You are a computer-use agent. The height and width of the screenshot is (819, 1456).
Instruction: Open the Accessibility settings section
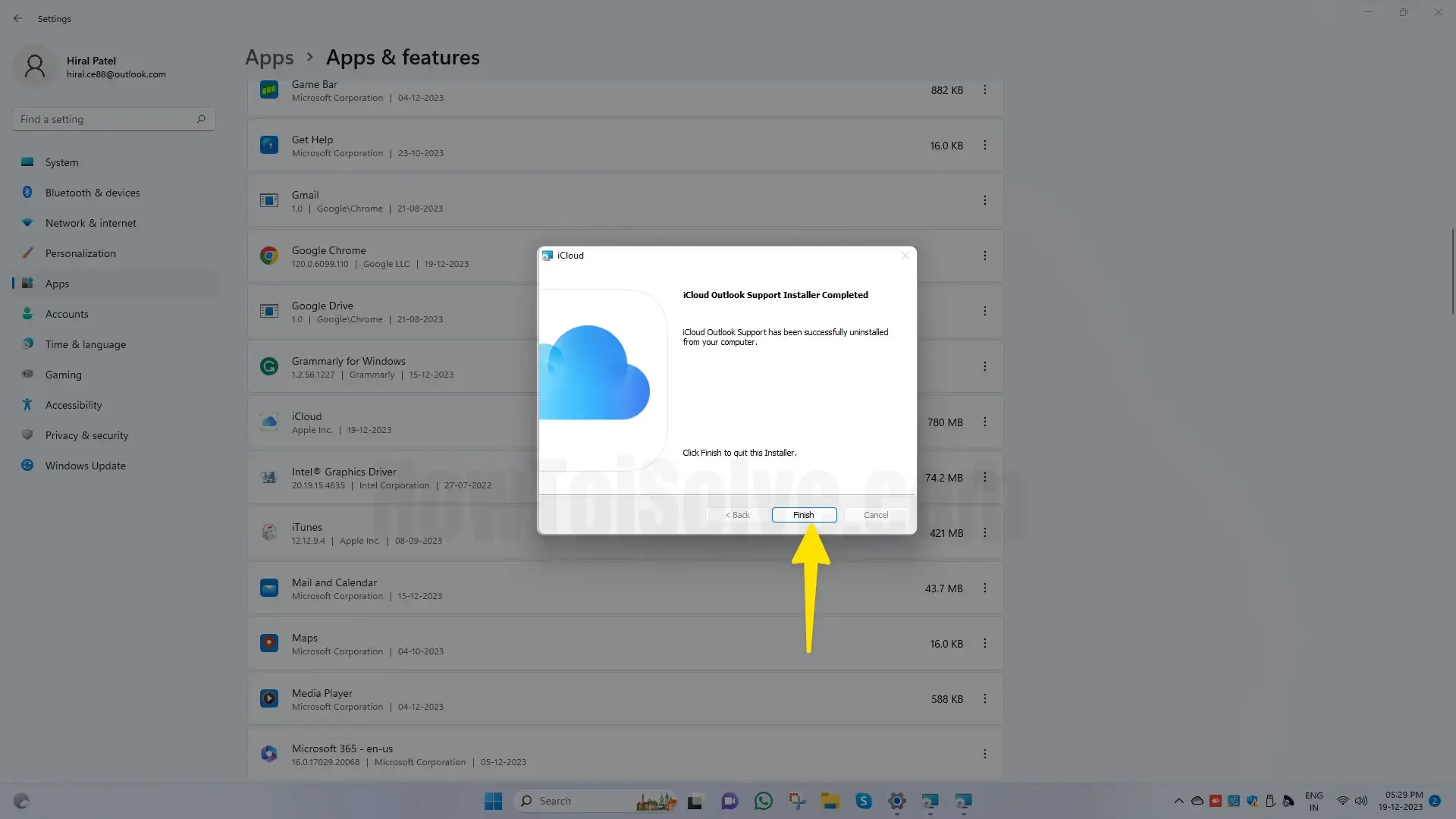click(x=73, y=405)
